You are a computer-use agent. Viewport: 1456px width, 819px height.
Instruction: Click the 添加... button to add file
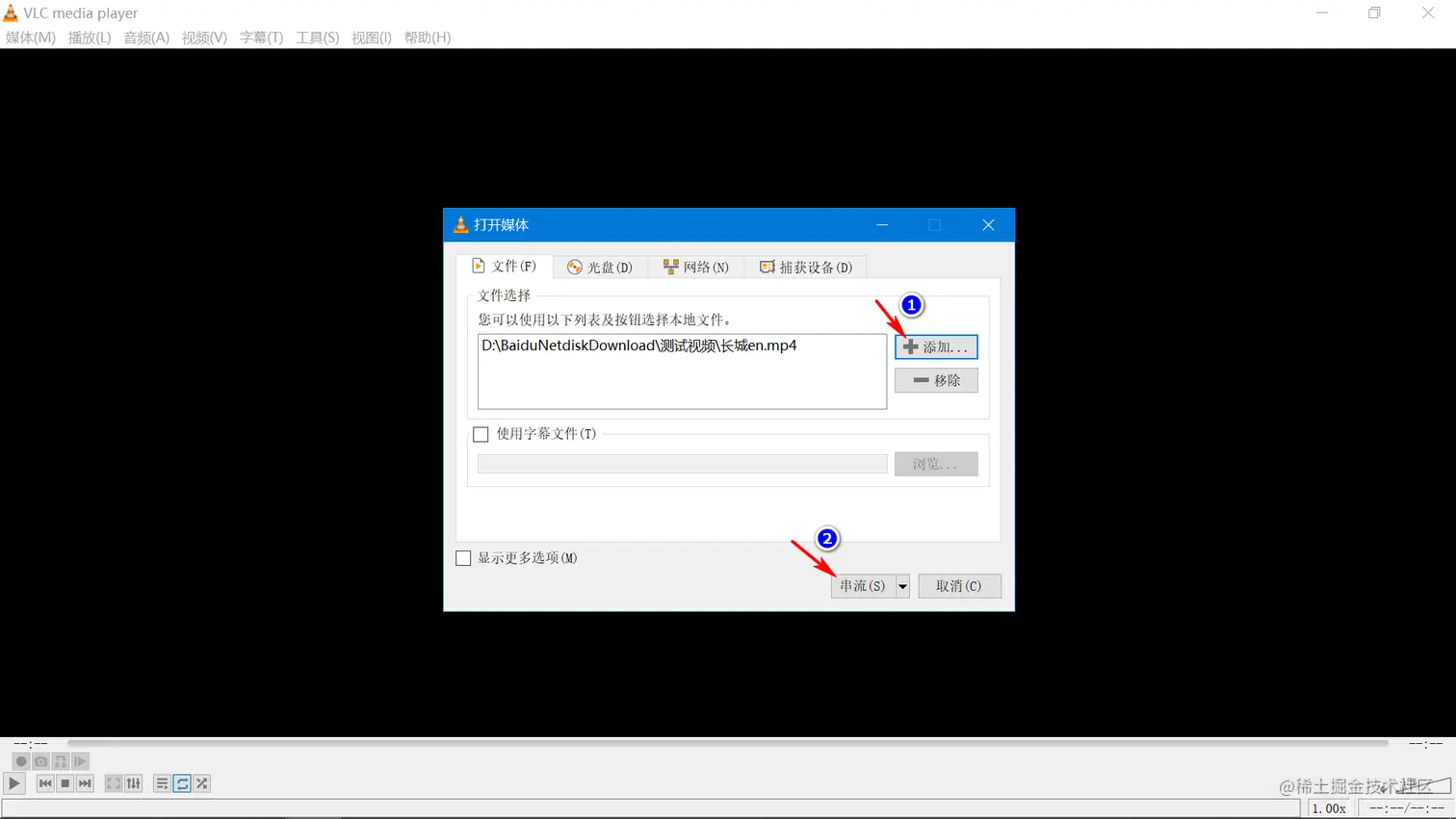click(x=936, y=346)
